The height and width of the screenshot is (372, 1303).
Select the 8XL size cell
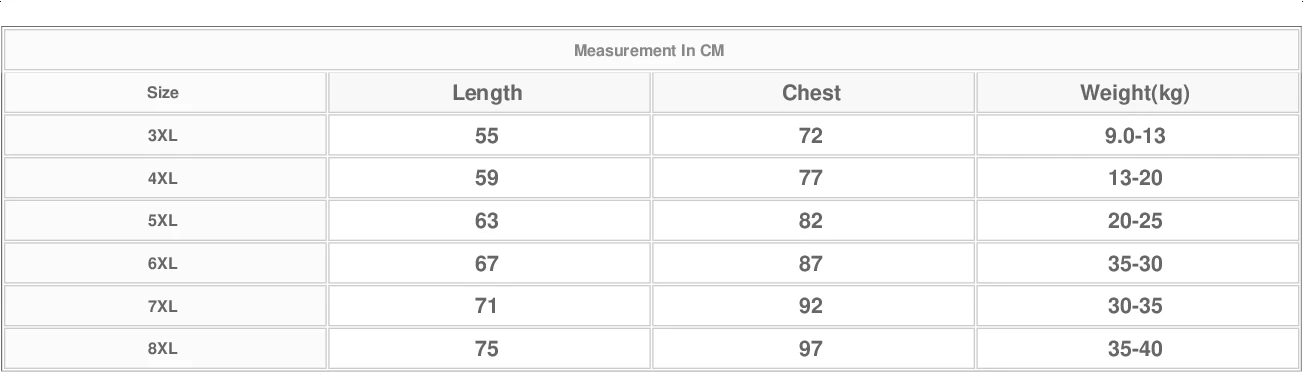pos(163,349)
